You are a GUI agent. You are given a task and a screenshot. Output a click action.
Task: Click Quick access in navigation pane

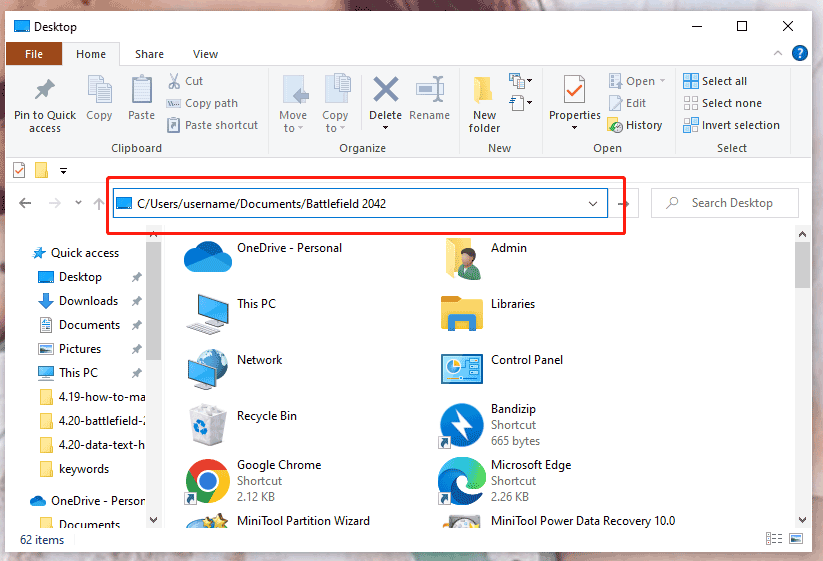[x=75, y=253]
